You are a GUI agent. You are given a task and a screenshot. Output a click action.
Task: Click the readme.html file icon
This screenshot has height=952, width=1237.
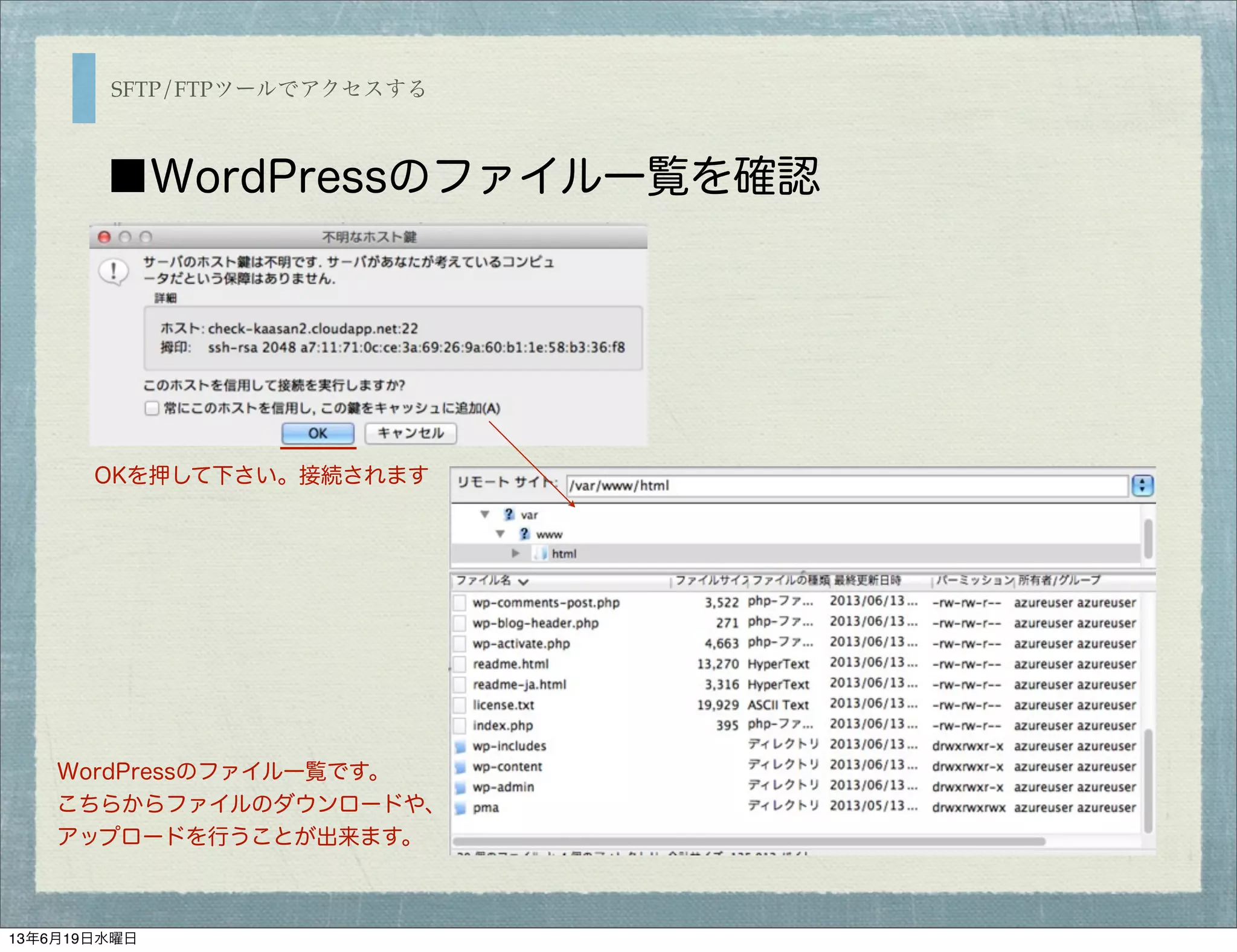[460, 664]
